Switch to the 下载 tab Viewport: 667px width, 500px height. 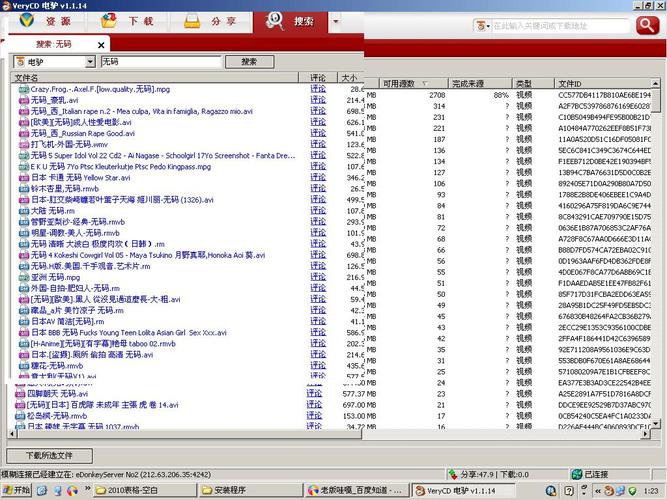click(x=128, y=21)
